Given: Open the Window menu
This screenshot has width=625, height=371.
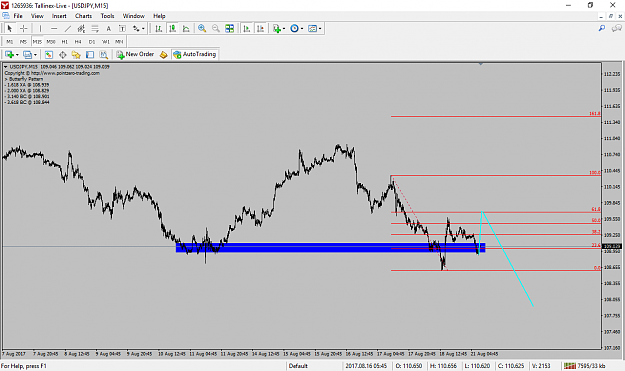Looking at the screenshot, I should [134, 16].
